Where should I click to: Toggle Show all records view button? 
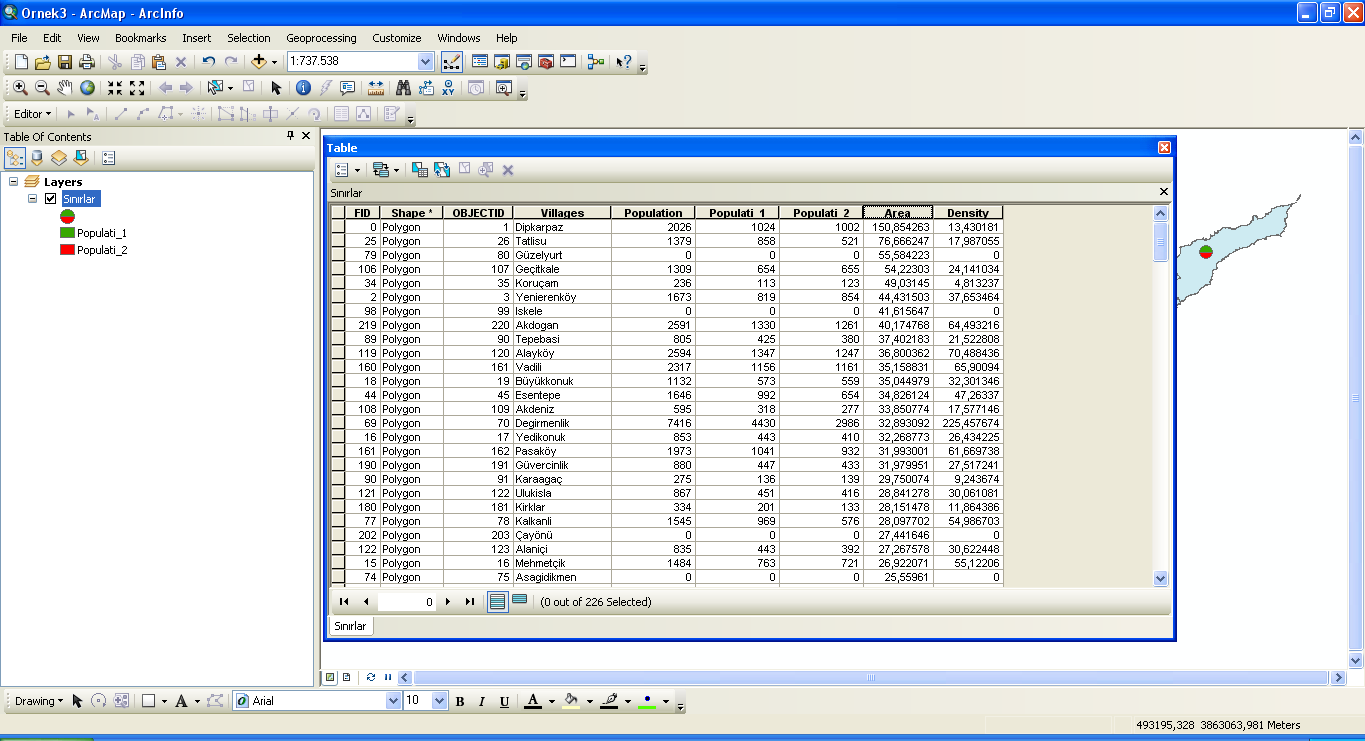pos(498,601)
